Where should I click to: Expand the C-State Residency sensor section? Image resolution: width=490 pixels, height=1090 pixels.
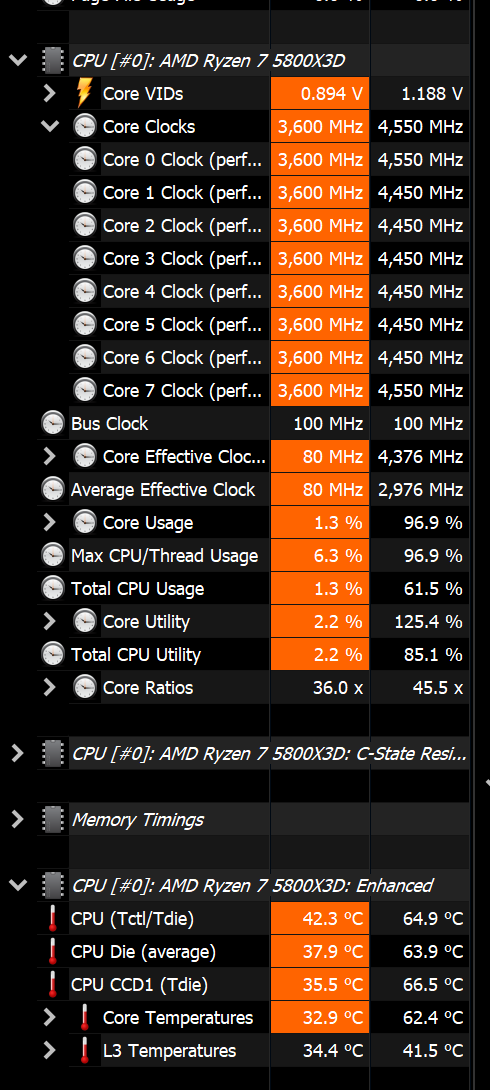pos(18,754)
